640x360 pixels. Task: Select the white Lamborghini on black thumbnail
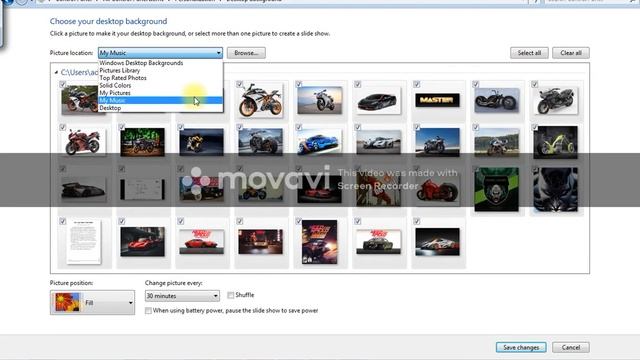pyautogui.click(x=437, y=242)
